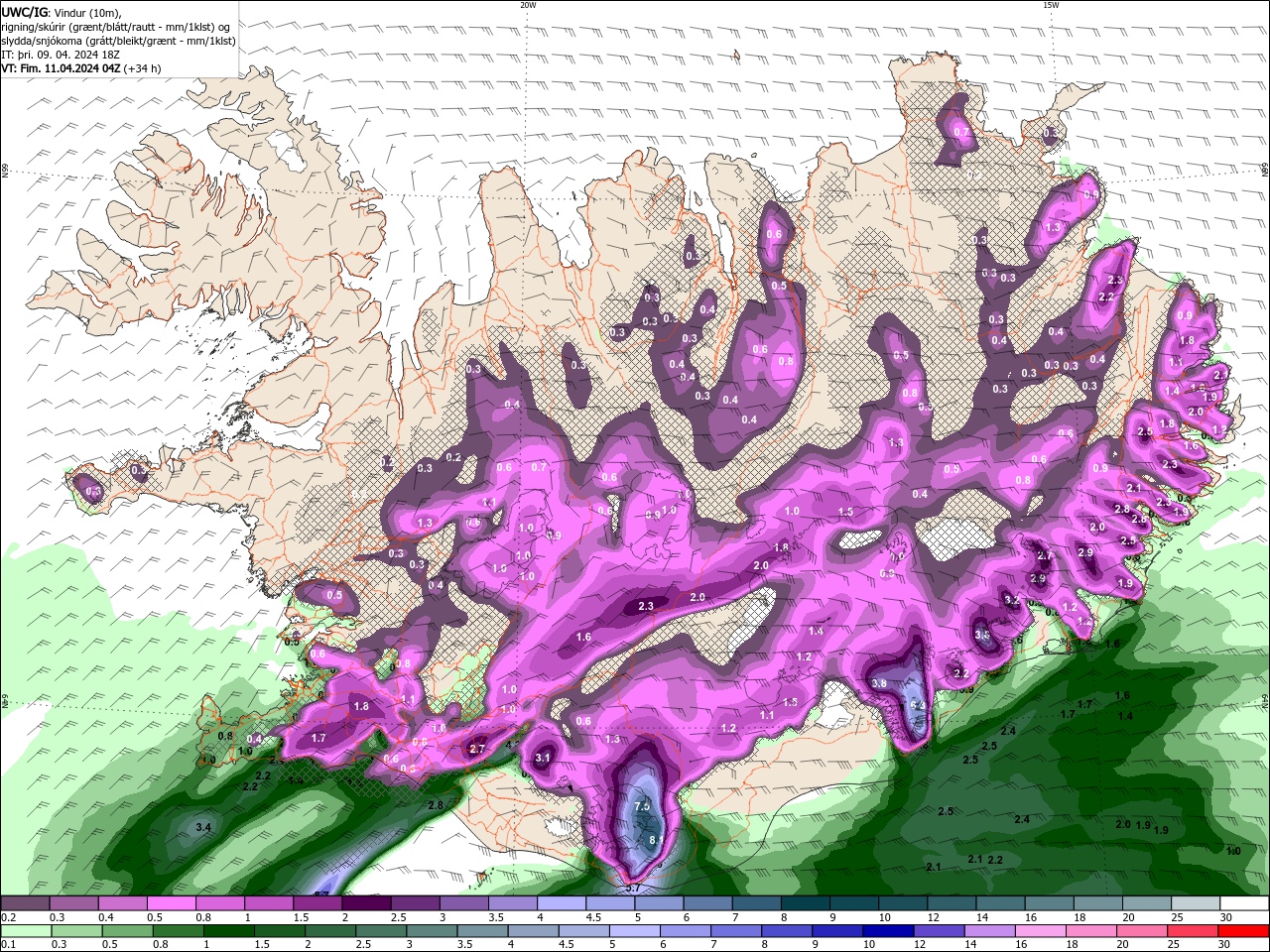The image size is (1270, 952).
Task: Click the '20W' longitude label
Action: [528, 5]
